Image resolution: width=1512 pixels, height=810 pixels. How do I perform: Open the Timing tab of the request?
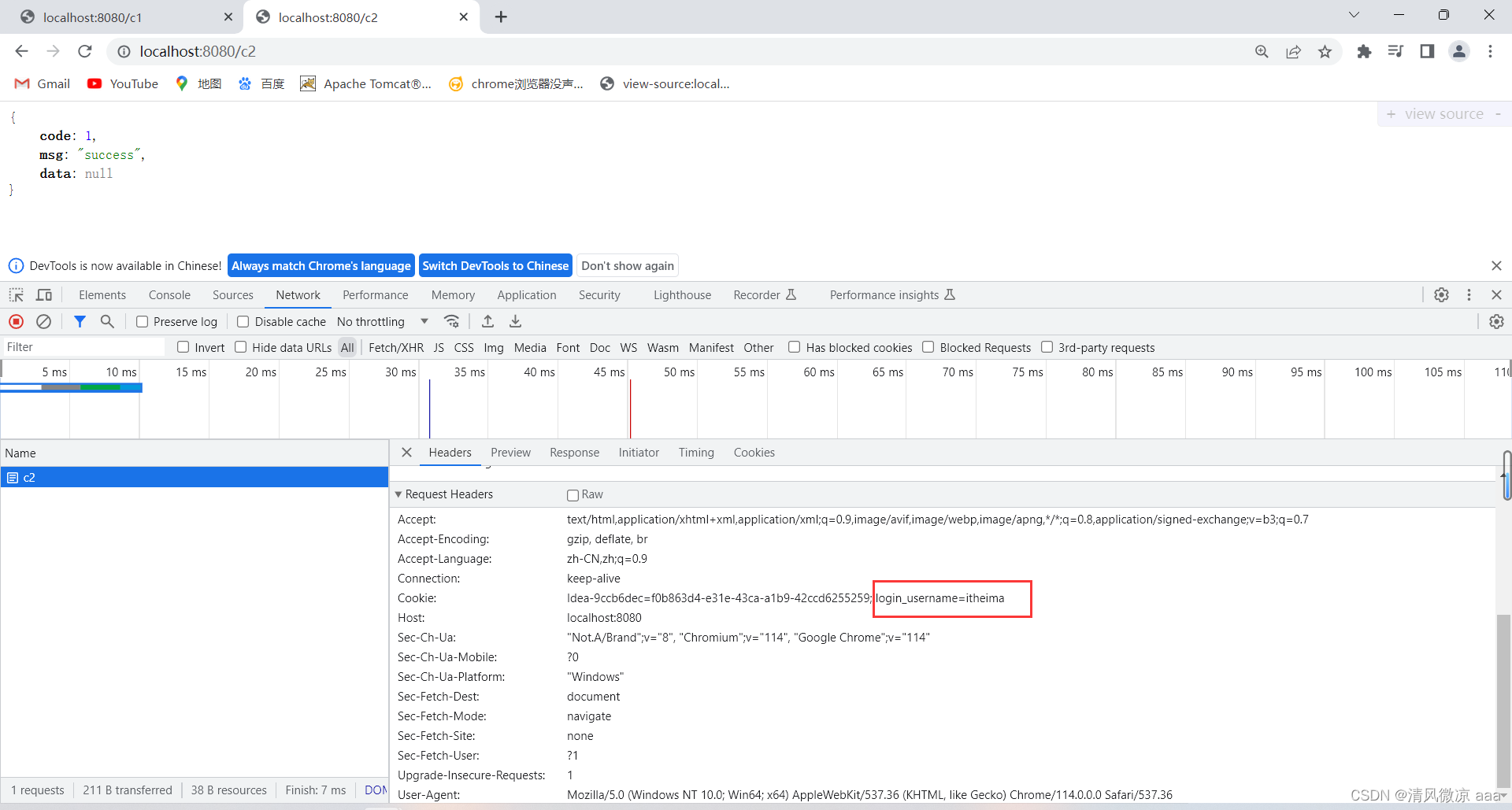[x=696, y=453]
